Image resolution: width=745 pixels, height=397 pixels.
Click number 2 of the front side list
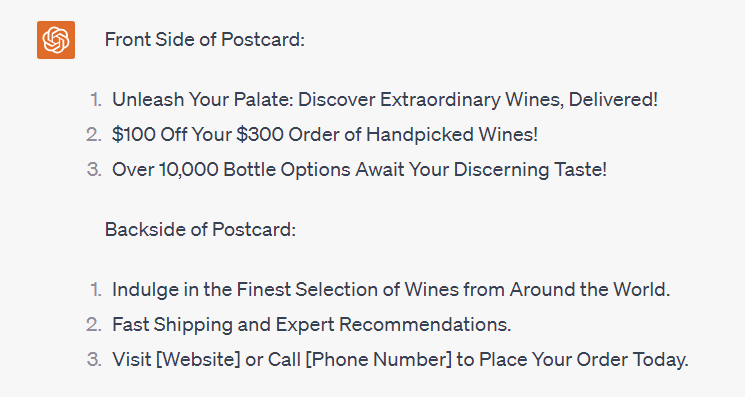94,134
